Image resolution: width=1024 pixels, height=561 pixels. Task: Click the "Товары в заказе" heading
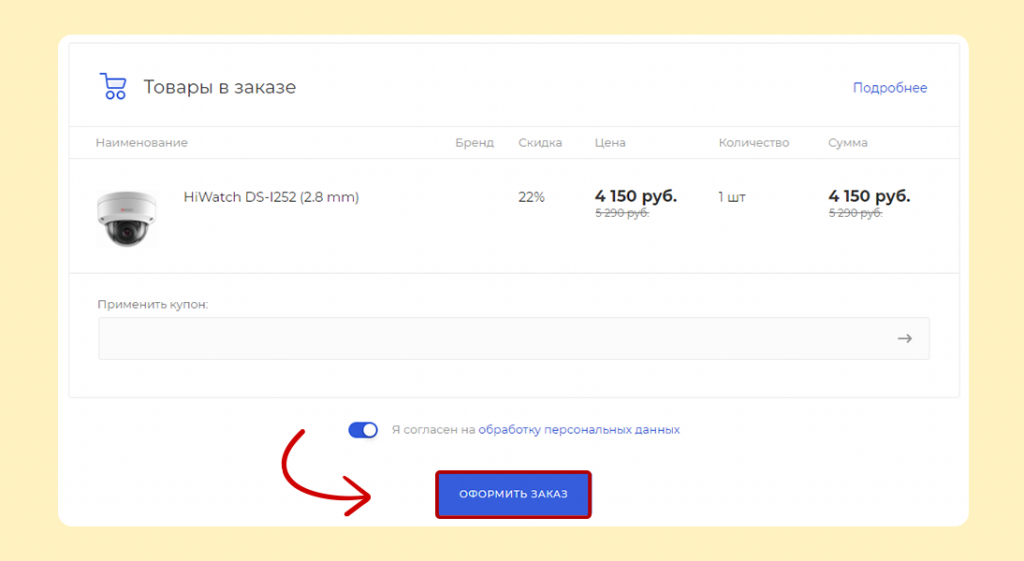219,88
